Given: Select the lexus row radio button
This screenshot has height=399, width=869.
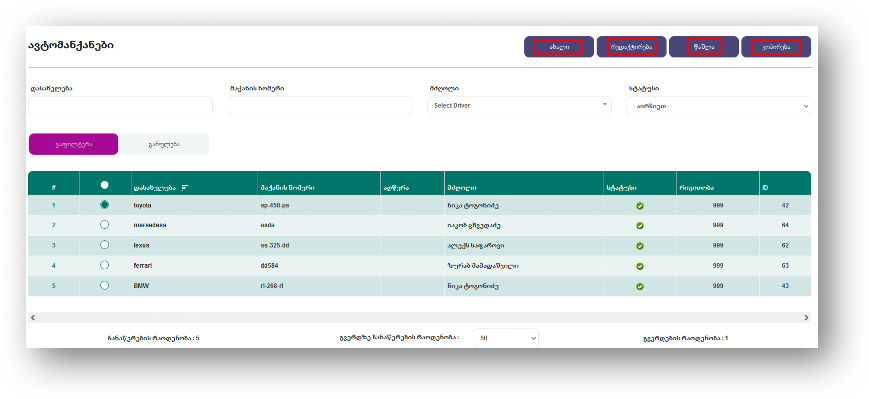Looking at the screenshot, I should pos(104,244).
